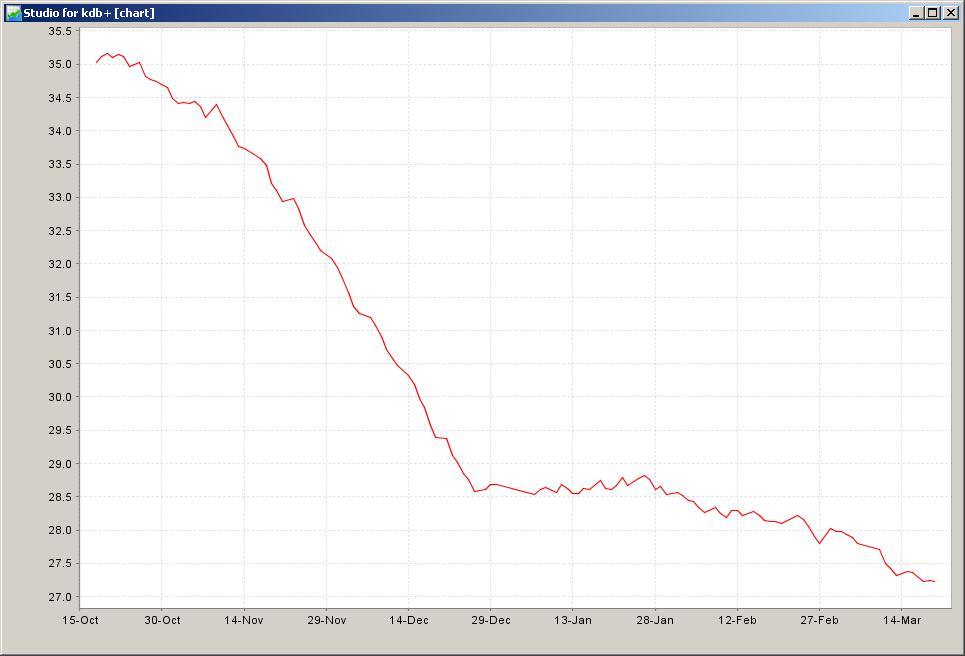Click the 14-Nov date label
Viewport: 965px width, 656px height.
[244, 620]
